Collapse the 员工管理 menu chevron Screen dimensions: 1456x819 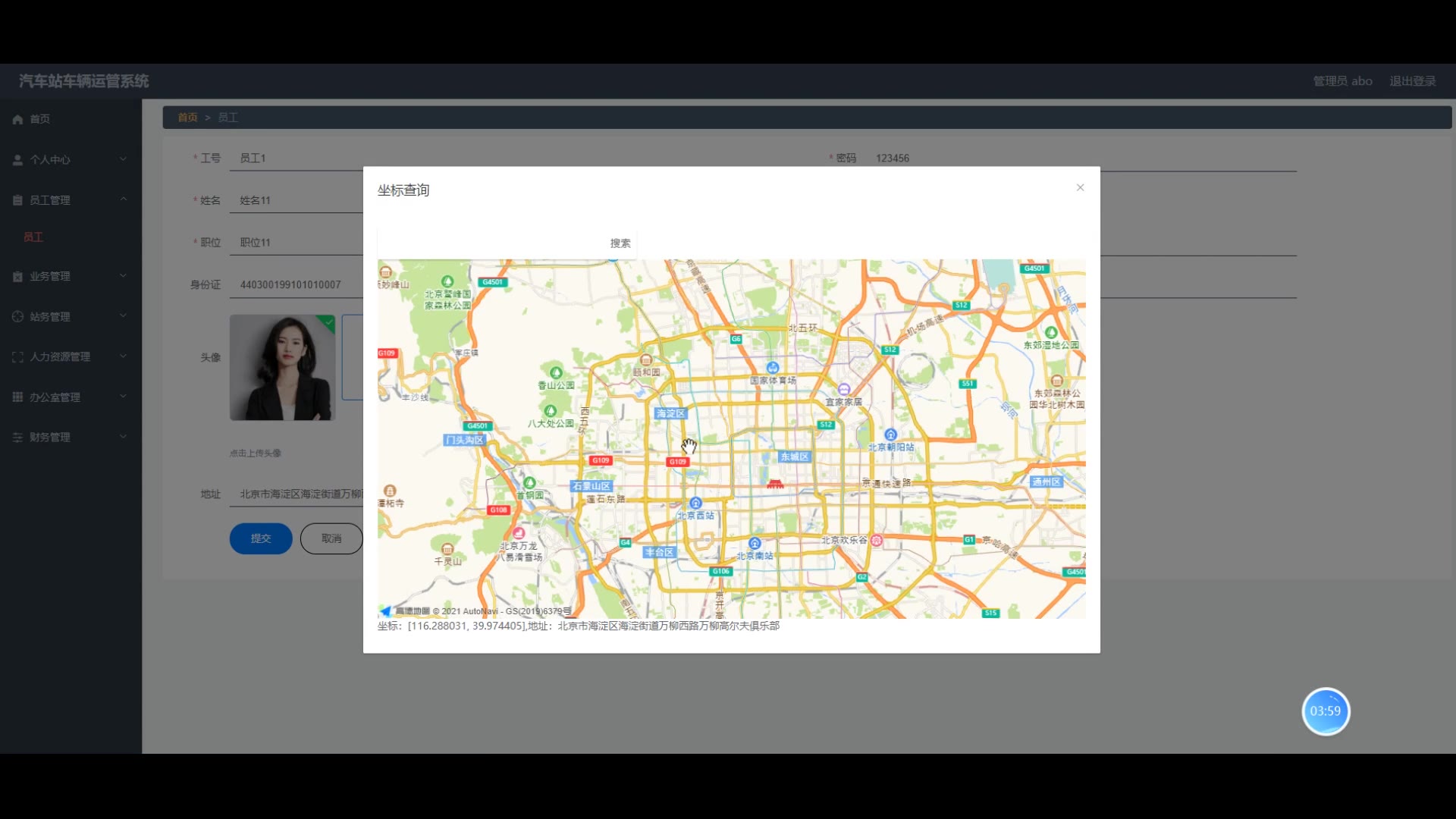pos(123,199)
